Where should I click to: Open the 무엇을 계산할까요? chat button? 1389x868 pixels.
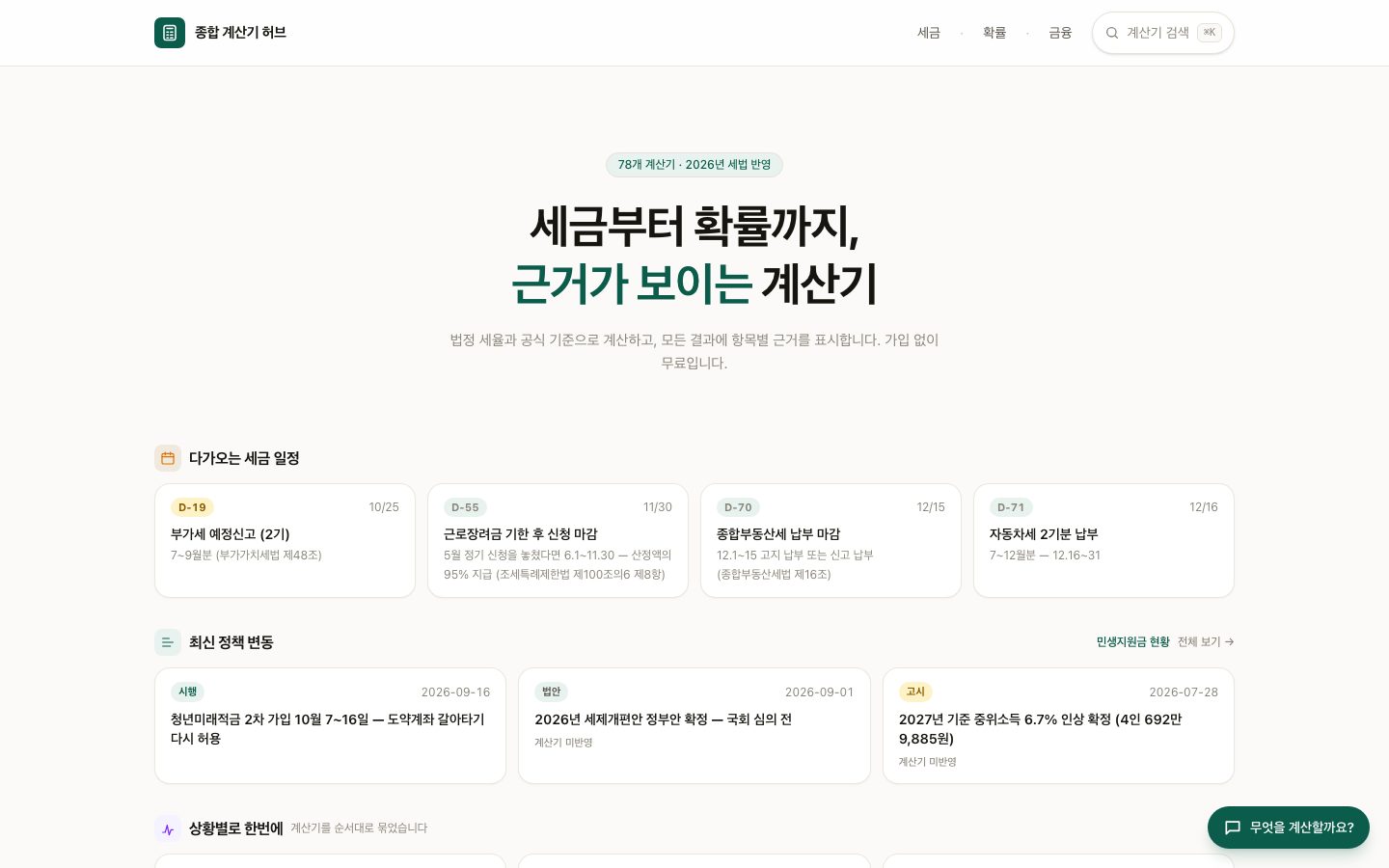coord(1289,827)
